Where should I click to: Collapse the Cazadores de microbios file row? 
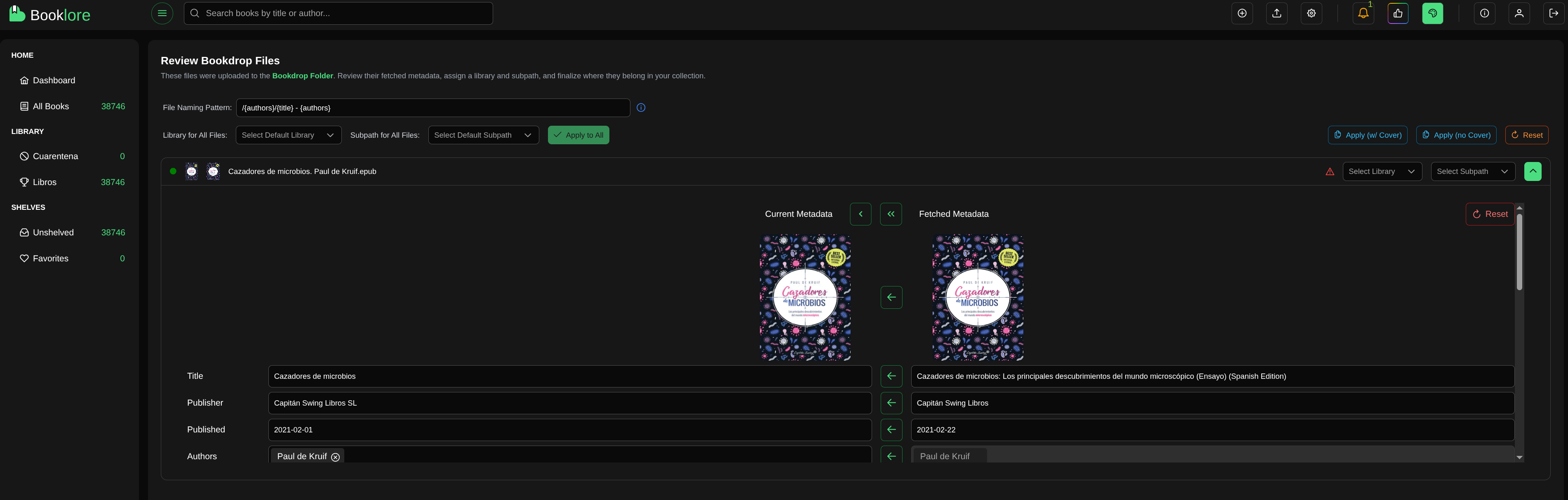(1532, 171)
